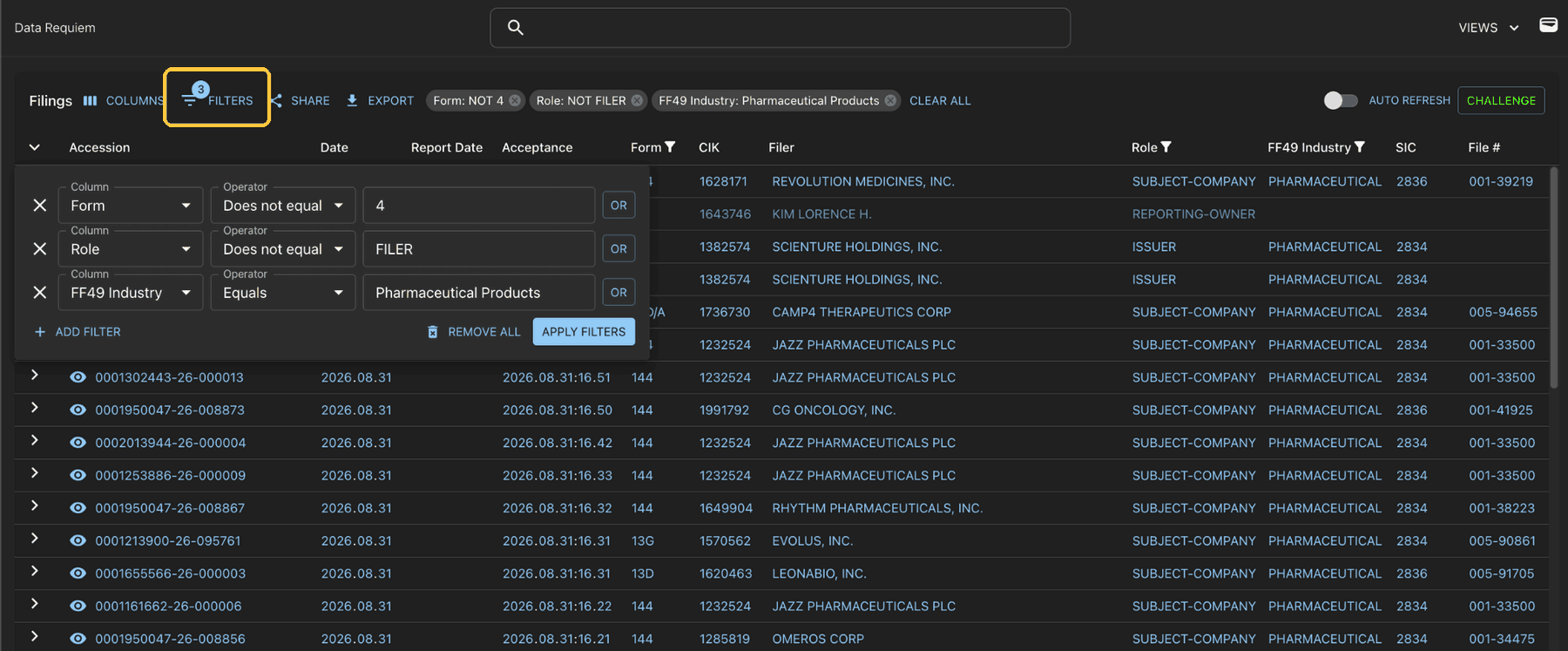Click the table's vertical scrollbar
This screenshot has height=651, width=1568.
pyautogui.click(x=1554, y=279)
